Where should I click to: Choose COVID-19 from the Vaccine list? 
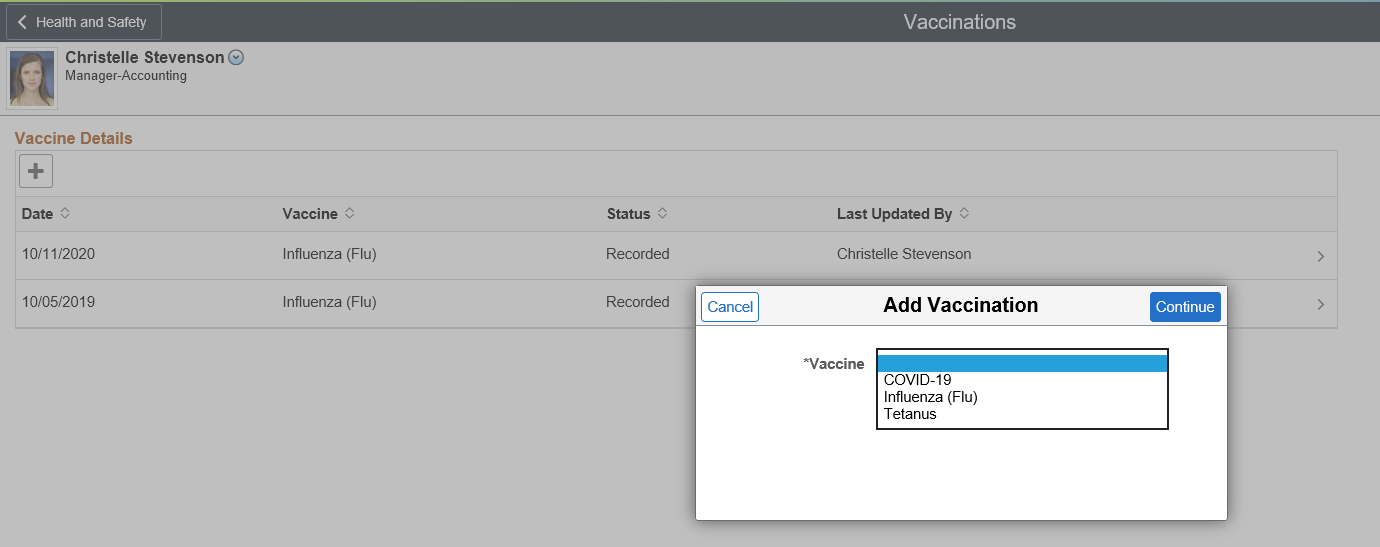coord(917,380)
